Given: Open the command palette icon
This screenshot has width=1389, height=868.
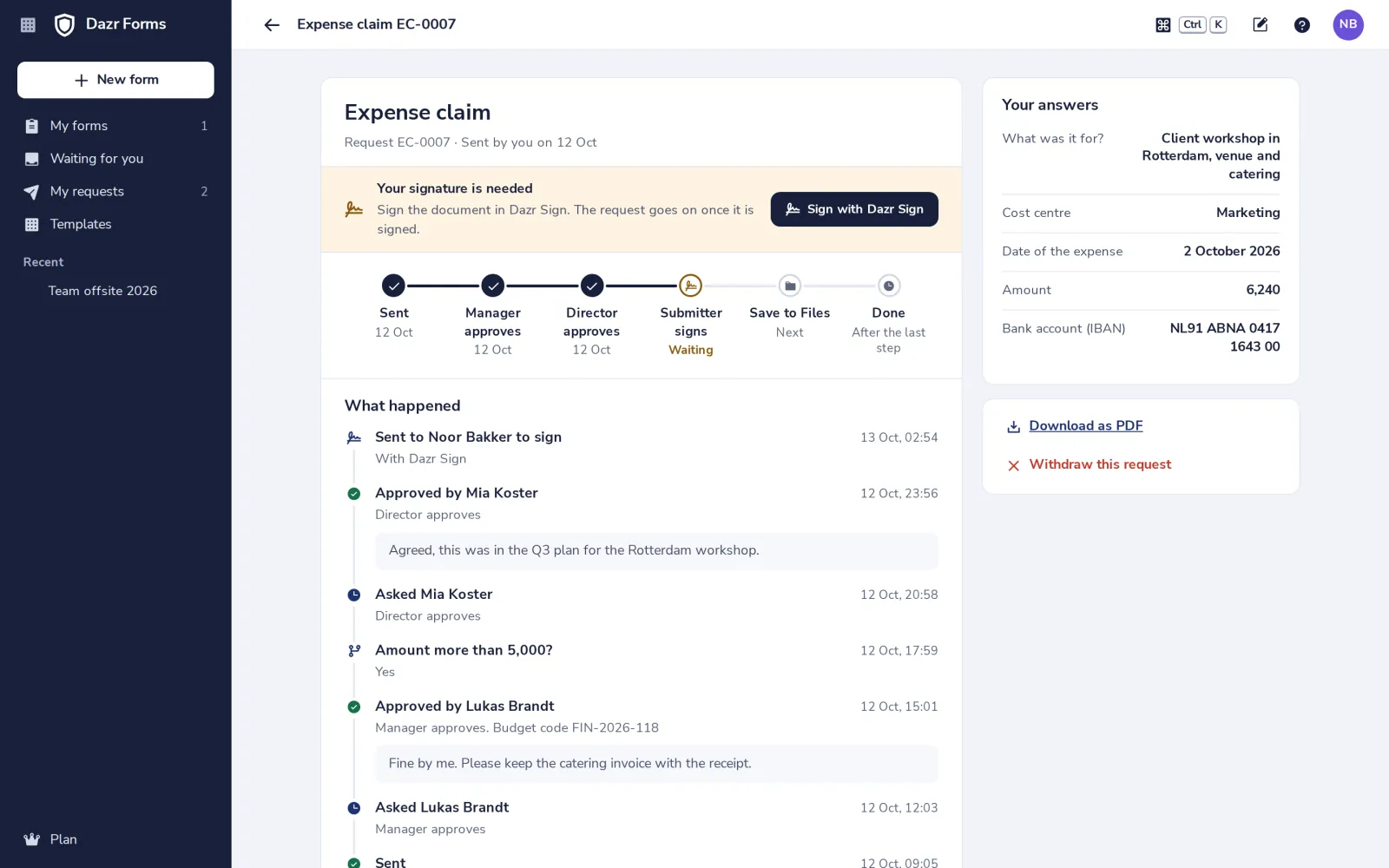Looking at the screenshot, I should (1163, 25).
